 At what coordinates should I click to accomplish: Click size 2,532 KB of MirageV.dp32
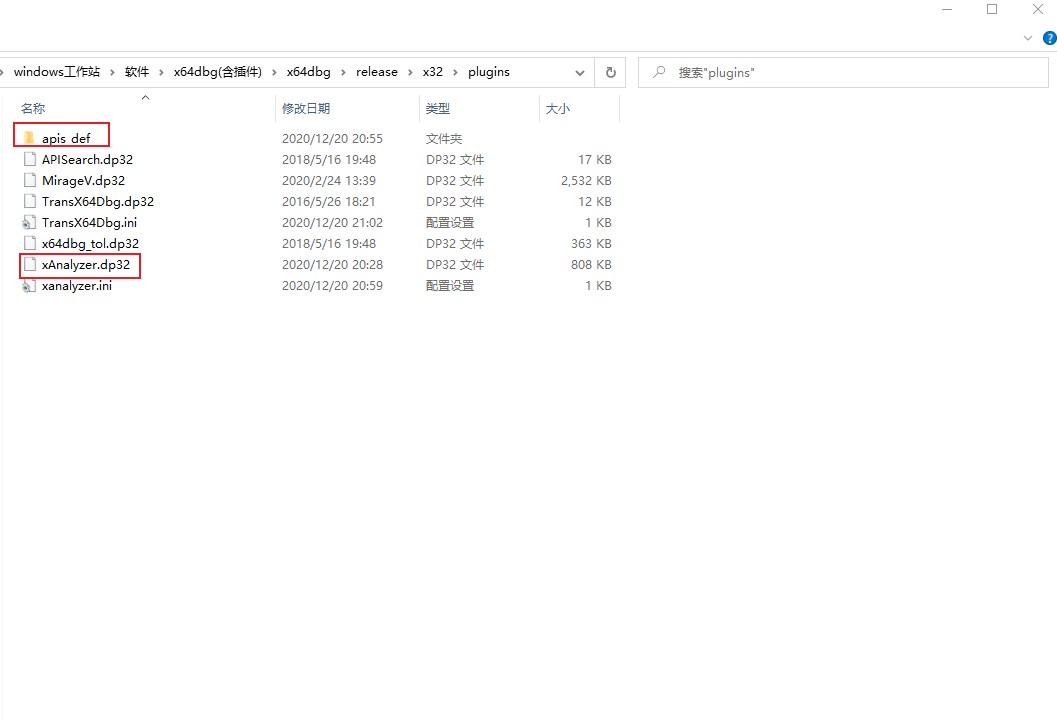click(x=586, y=180)
